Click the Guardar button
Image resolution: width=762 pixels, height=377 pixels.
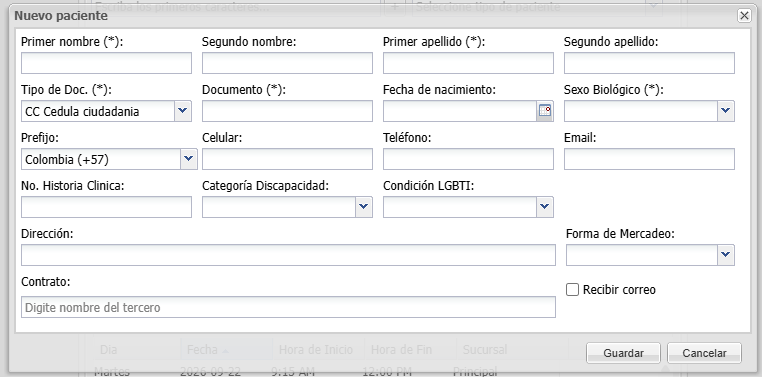[623, 353]
